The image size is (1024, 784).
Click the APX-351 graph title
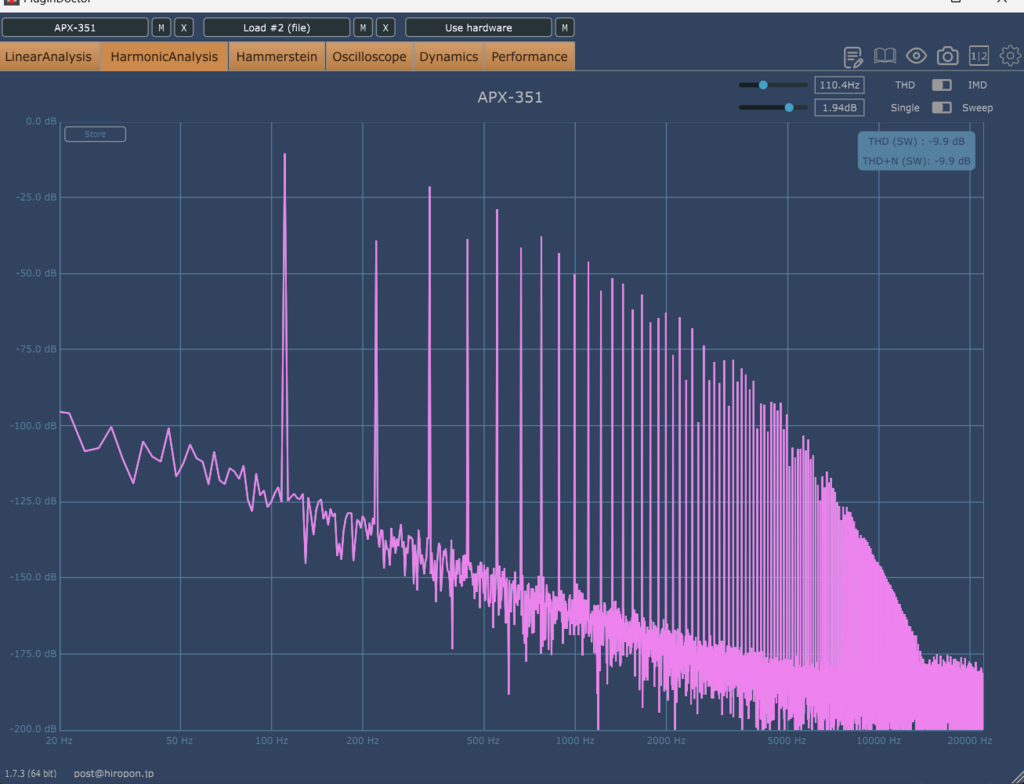point(510,97)
